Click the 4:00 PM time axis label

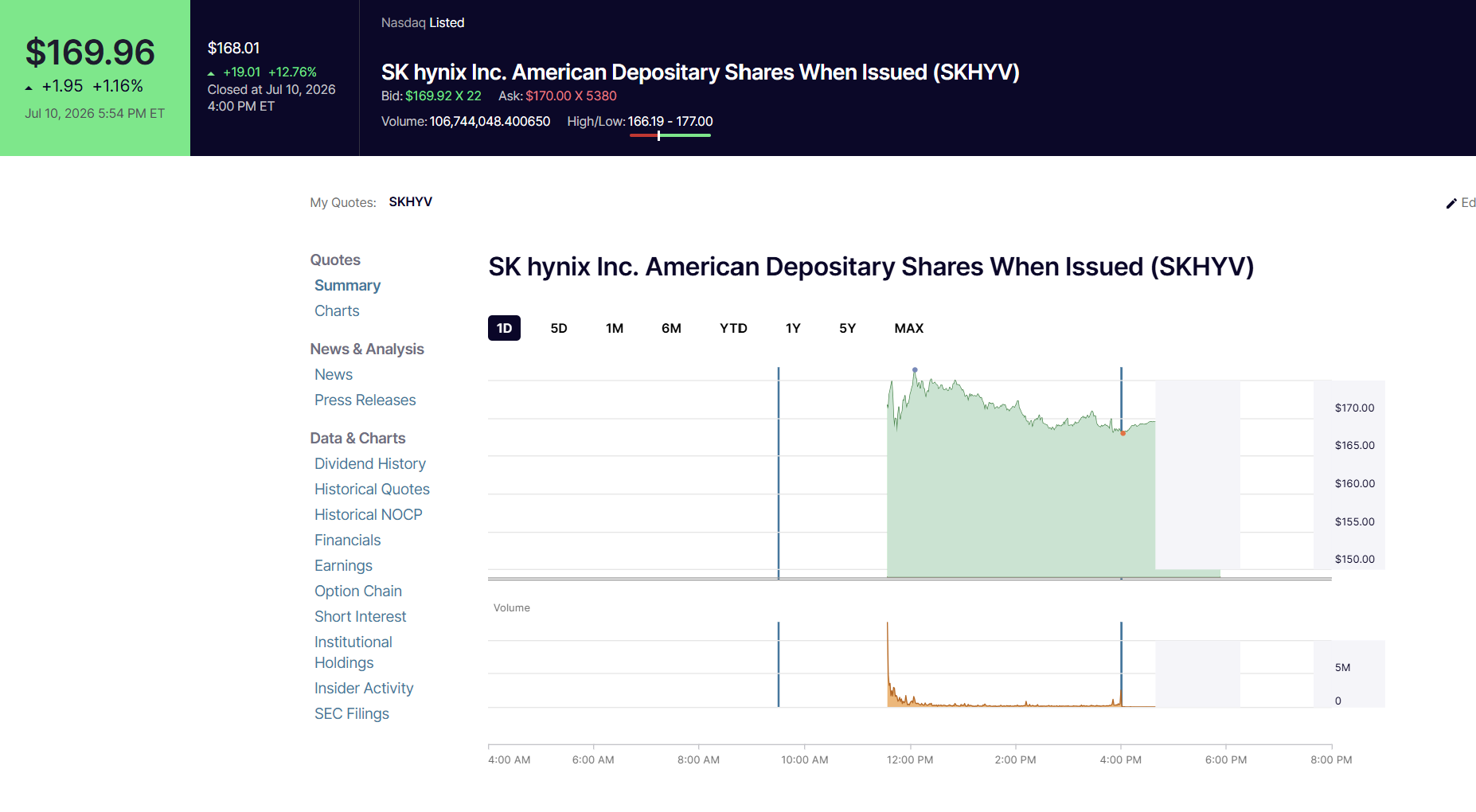tap(1120, 759)
